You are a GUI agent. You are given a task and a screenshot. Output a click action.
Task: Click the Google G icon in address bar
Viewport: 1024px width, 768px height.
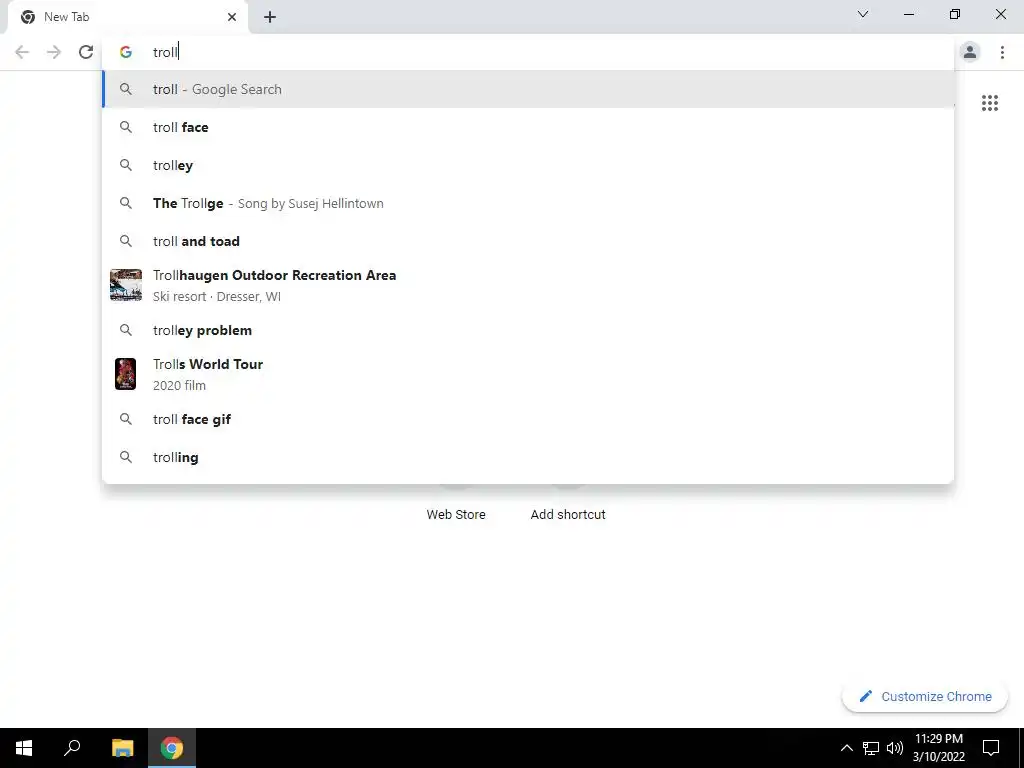tap(126, 52)
